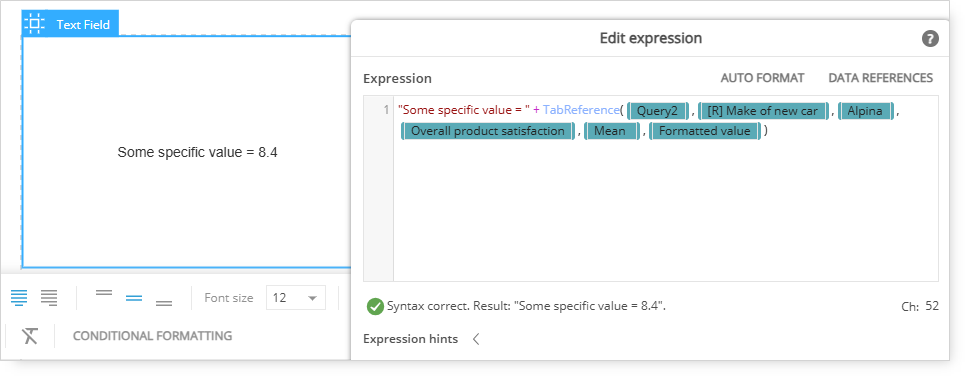965x376 pixels.
Task: Click the clear formatting icon
Action: [x=30, y=336]
